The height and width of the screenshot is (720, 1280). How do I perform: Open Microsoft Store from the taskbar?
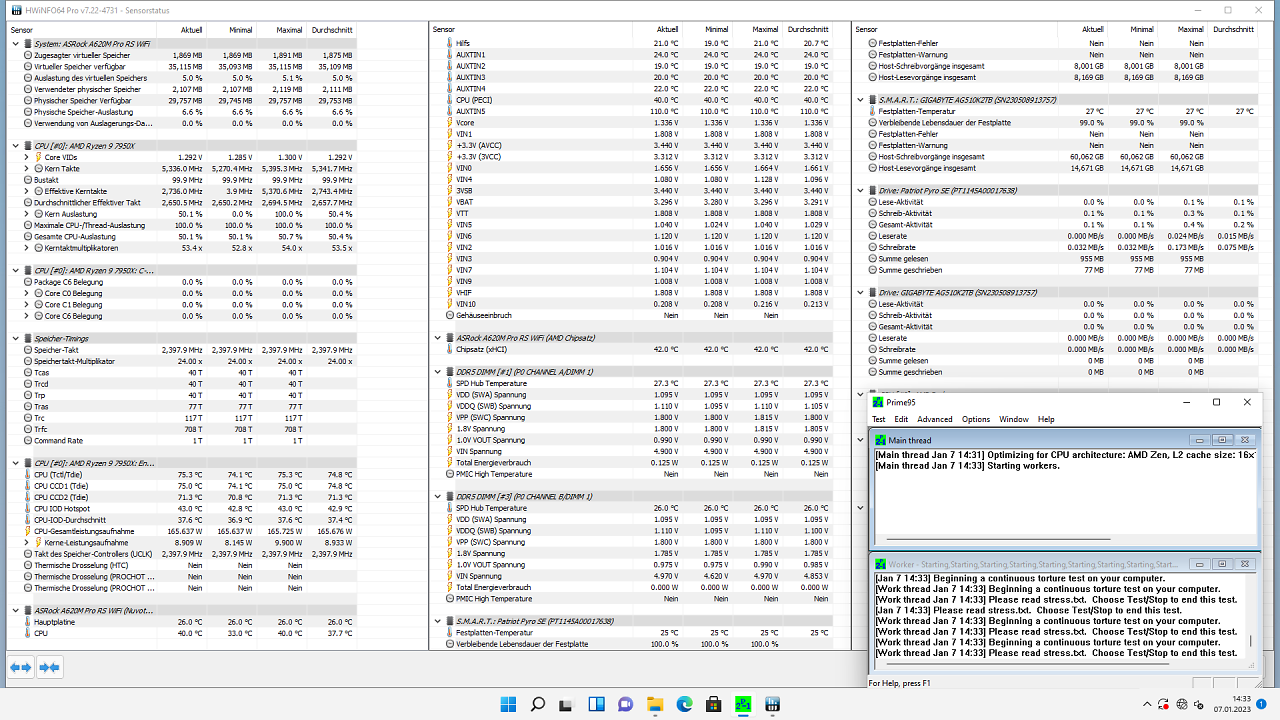[x=713, y=703]
